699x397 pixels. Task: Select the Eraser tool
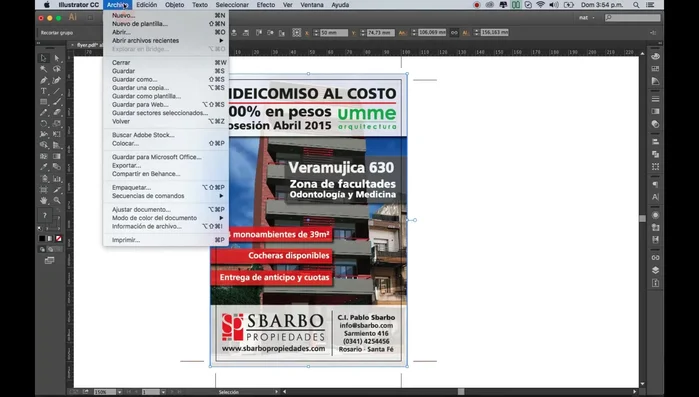click(57, 112)
